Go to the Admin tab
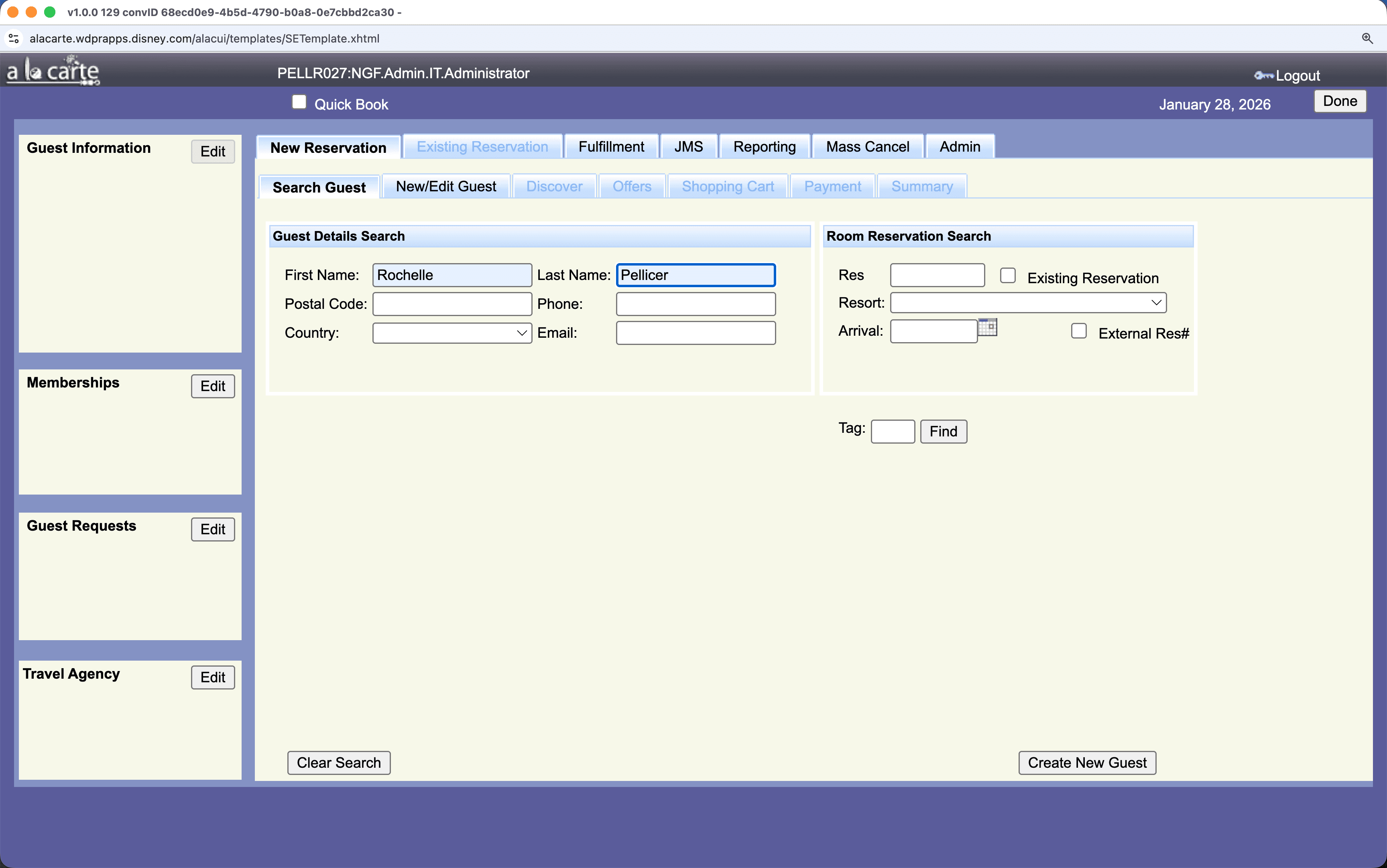Image resolution: width=1387 pixels, height=868 pixels. (x=959, y=147)
